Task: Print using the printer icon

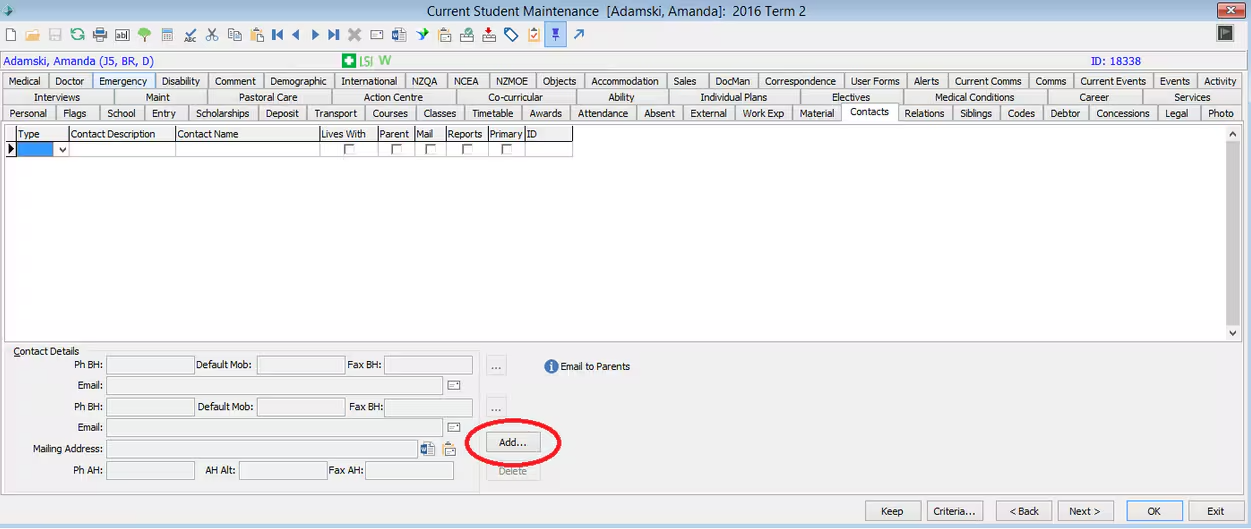Action: [x=100, y=35]
